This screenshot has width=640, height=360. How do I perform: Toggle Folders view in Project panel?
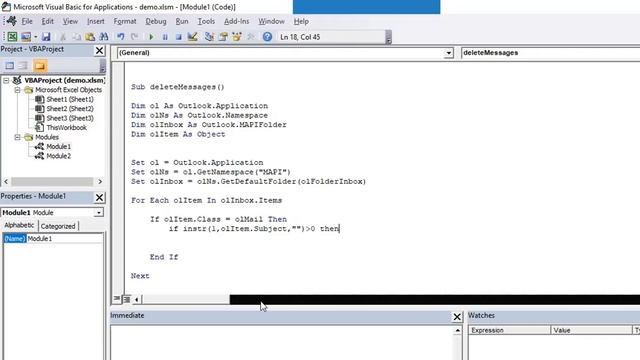point(40,66)
